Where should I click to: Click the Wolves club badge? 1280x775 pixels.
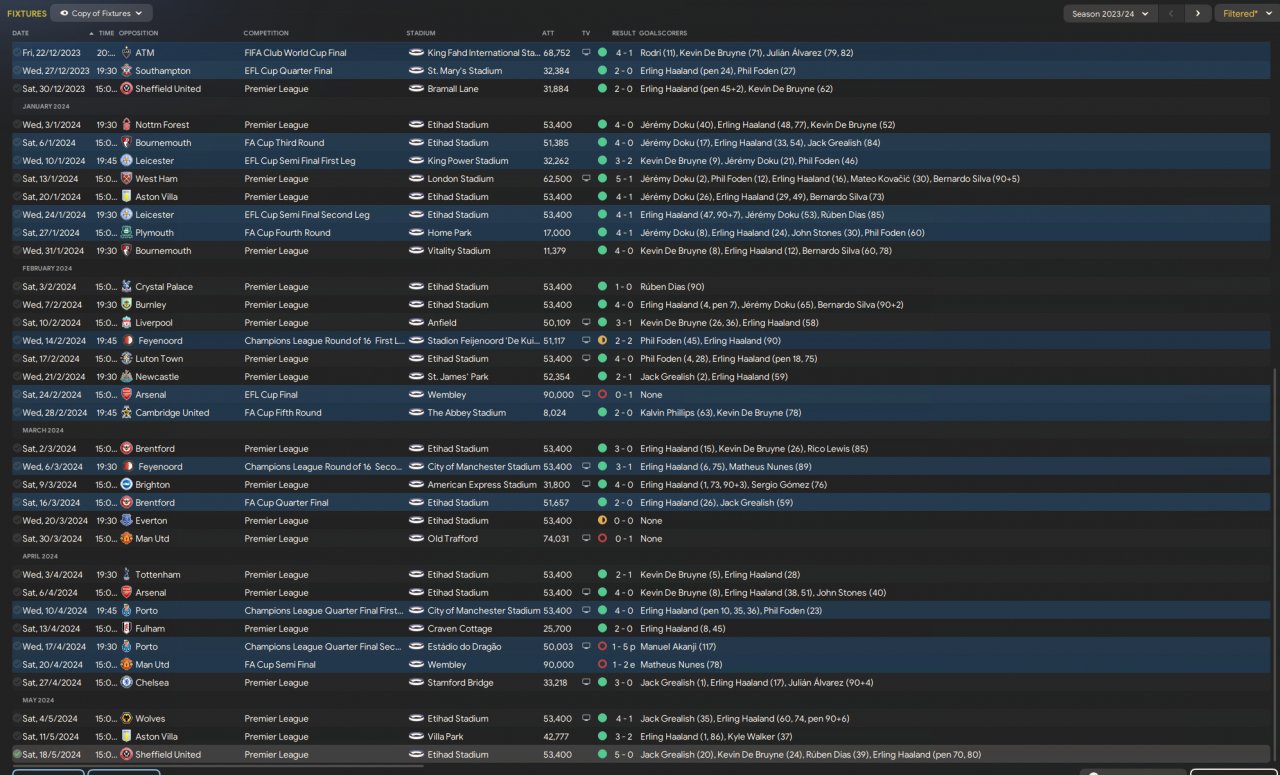(126, 719)
